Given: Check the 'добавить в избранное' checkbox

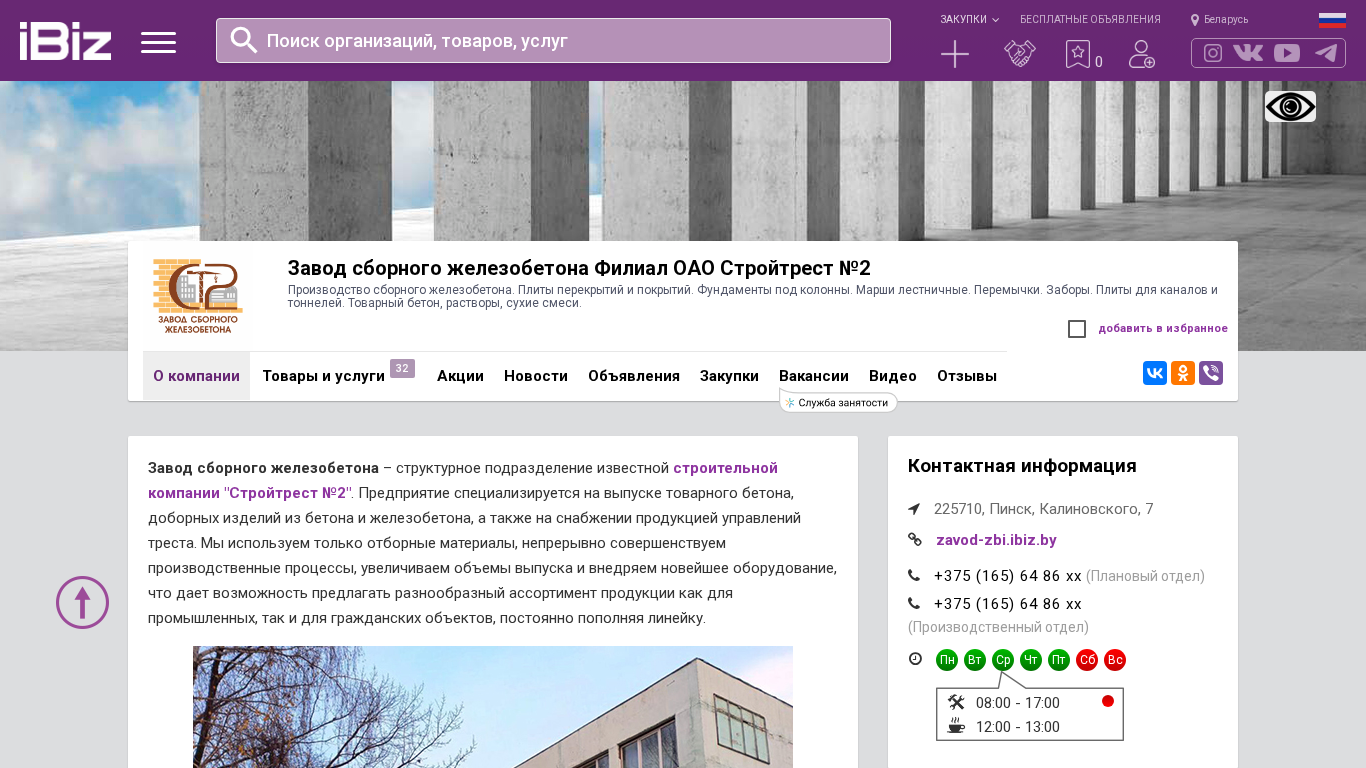Looking at the screenshot, I should [1077, 329].
